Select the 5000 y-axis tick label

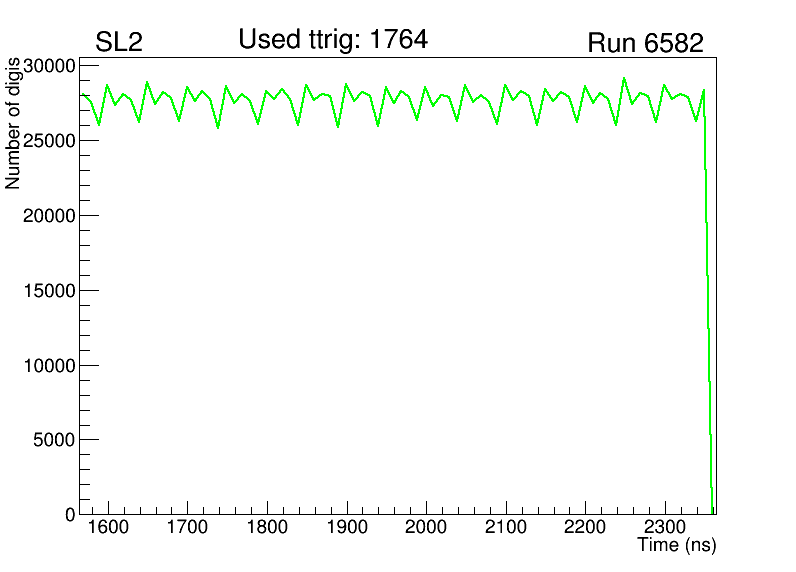click(54, 440)
